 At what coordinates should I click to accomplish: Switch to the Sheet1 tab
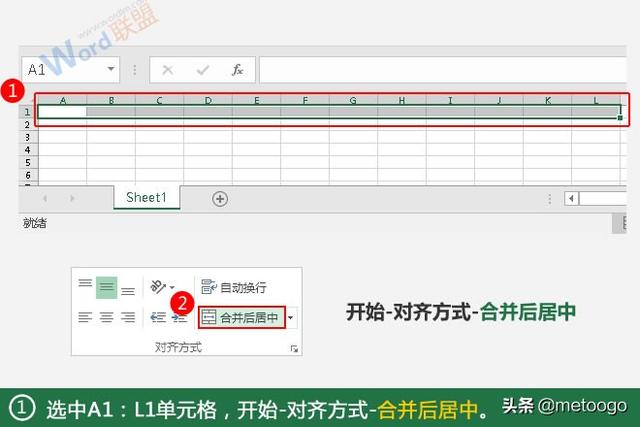click(x=147, y=198)
